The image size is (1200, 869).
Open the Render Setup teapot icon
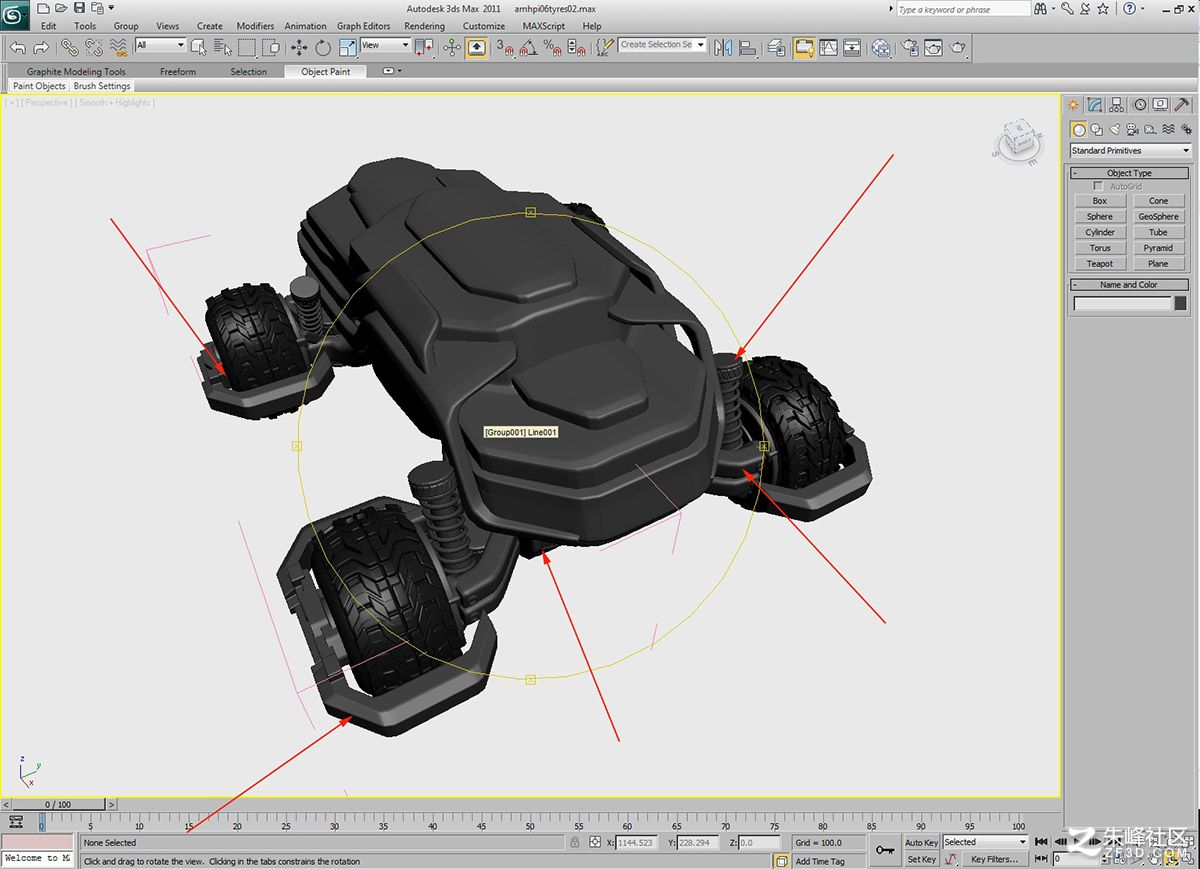pos(910,47)
